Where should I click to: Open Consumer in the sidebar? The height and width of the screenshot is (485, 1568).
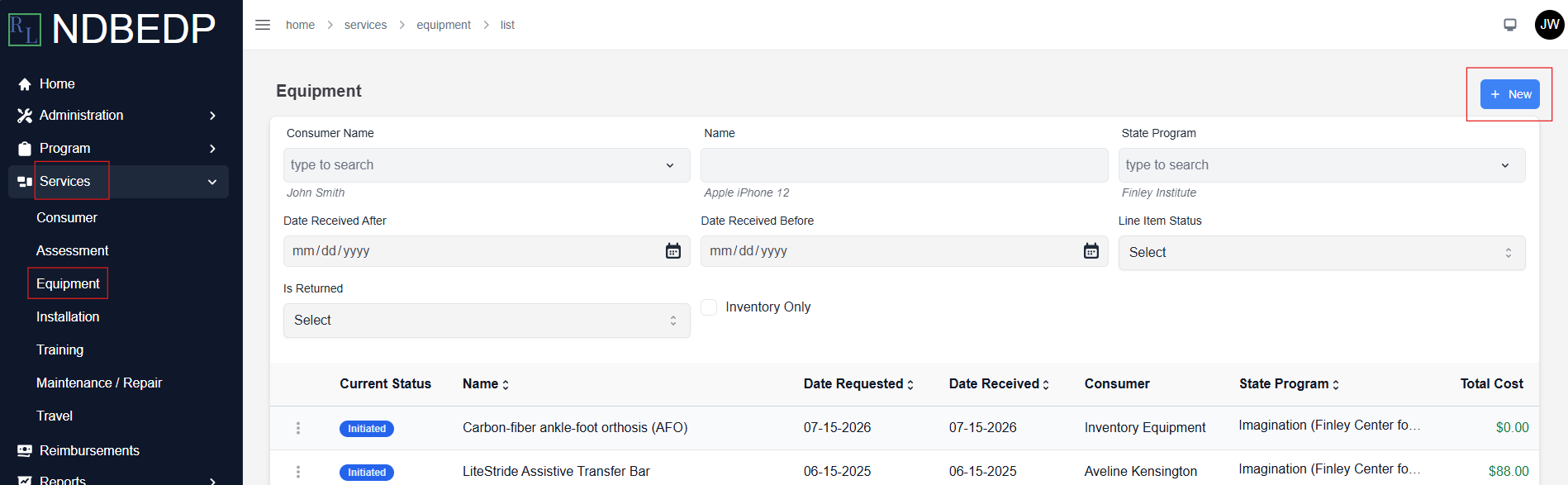point(67,218)
